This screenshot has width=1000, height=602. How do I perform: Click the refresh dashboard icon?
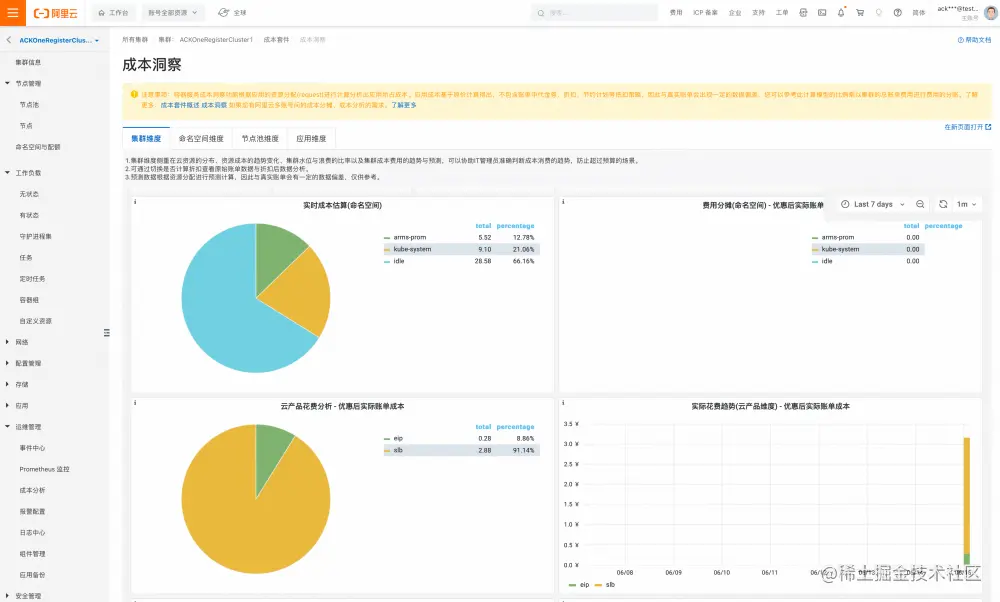pyautogui.click(x=943, y=205)
